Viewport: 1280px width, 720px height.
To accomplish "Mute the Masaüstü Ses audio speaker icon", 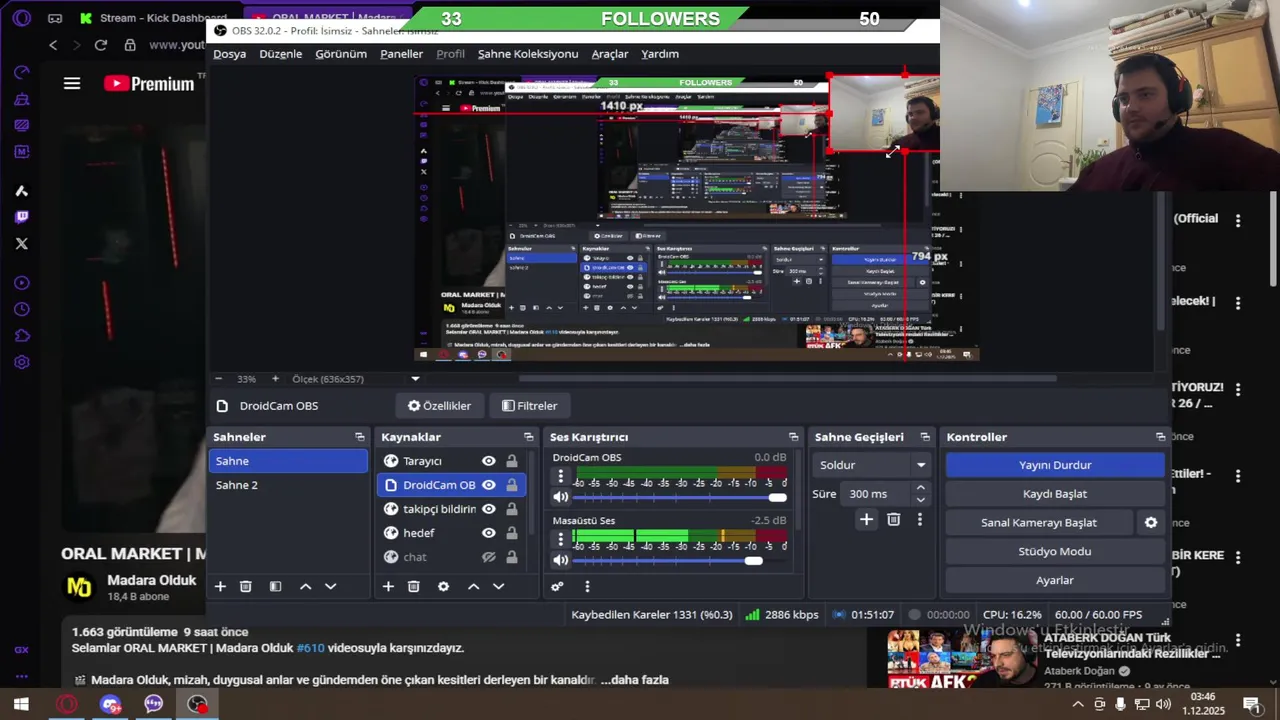I will click(x=561, y=560).
